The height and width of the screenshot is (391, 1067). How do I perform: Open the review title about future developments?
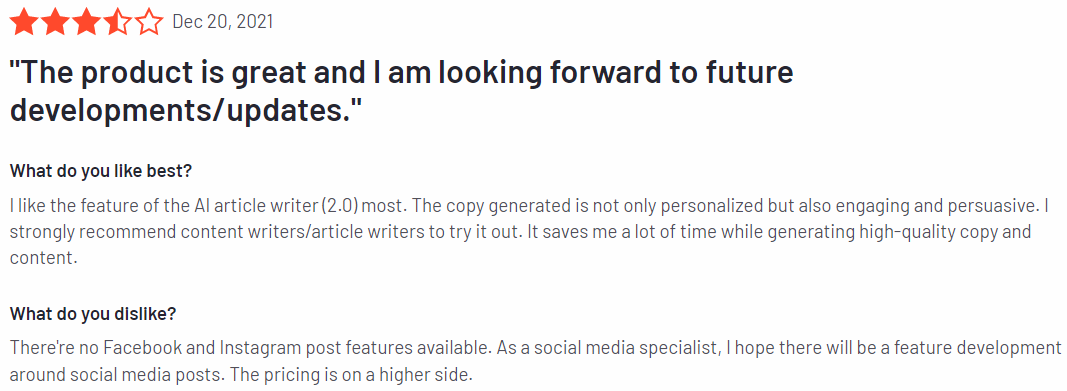(x=401, y=90)
